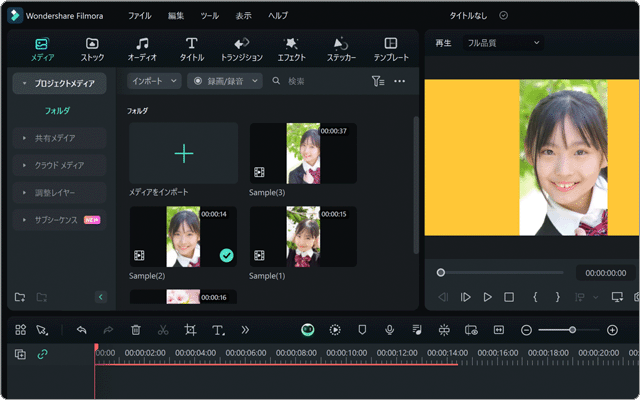Collapse the プロジェクトメディア section
Screen dimensions: 640x400
pyautogui.click(x=60, y=83)
